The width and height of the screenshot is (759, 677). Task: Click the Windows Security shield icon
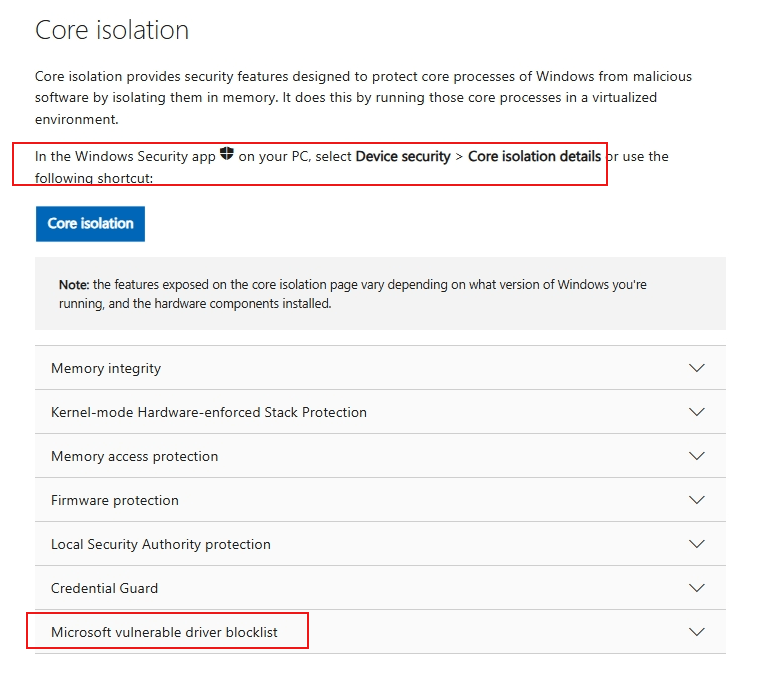[x=227, y=154]
